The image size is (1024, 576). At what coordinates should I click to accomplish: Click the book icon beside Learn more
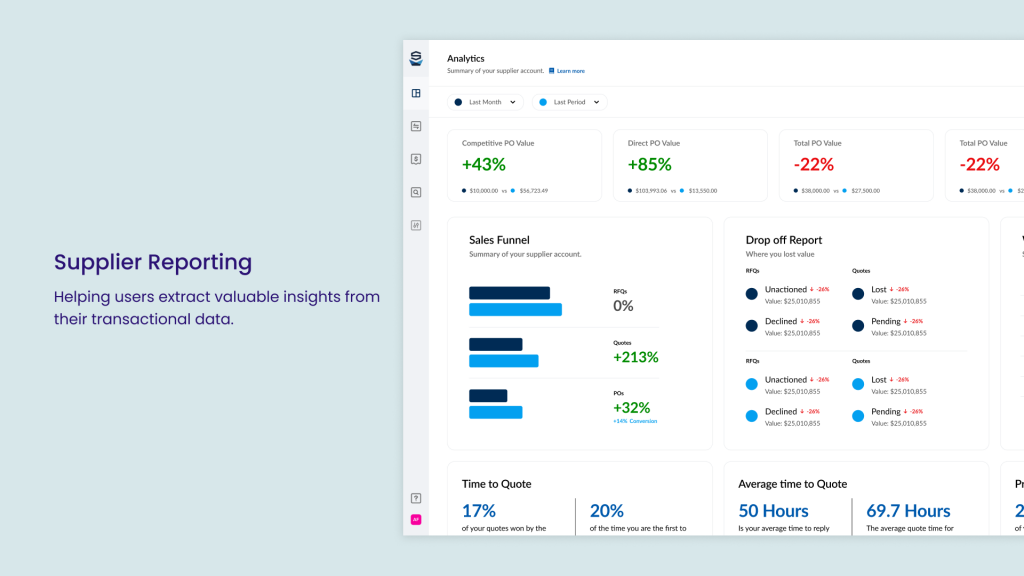click(x=551, y=71)
